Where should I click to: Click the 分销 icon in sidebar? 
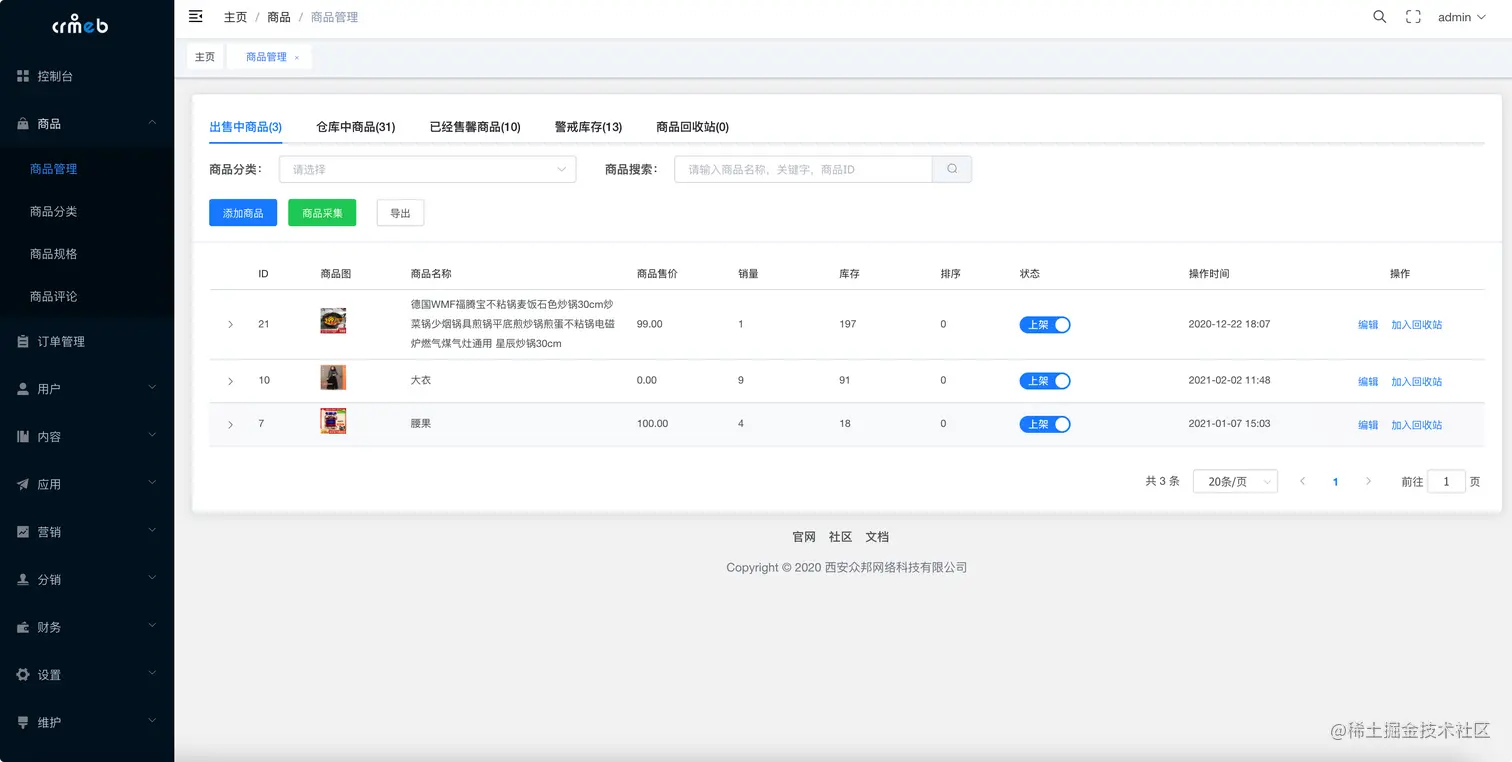tap(23, 580)
